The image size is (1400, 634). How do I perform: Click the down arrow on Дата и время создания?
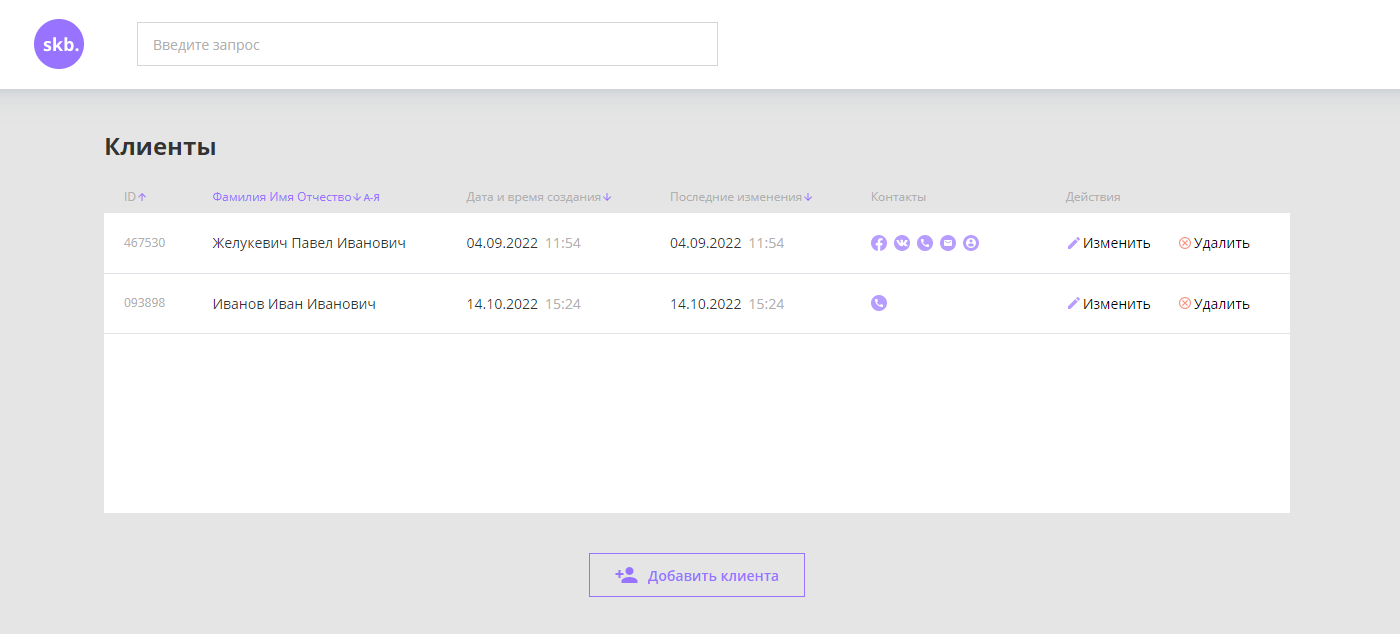[x=607, y=196]
